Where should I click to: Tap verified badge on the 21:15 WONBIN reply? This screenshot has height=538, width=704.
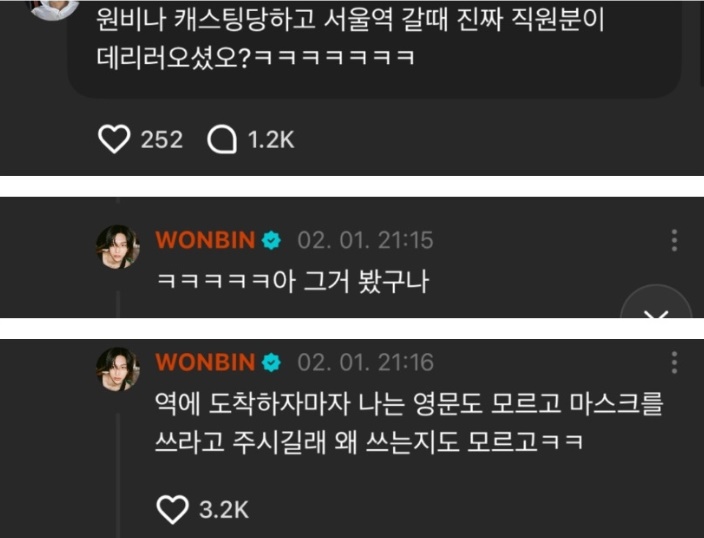pos(271,240)
